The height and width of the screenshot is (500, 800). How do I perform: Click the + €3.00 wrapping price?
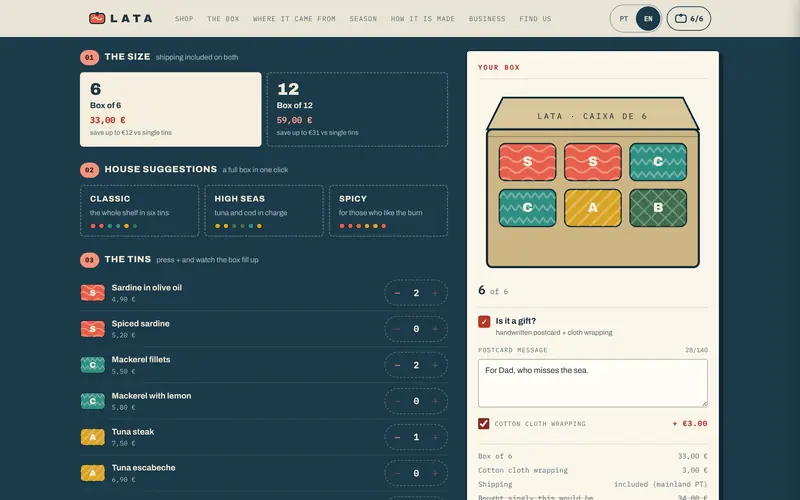point(690,423)
